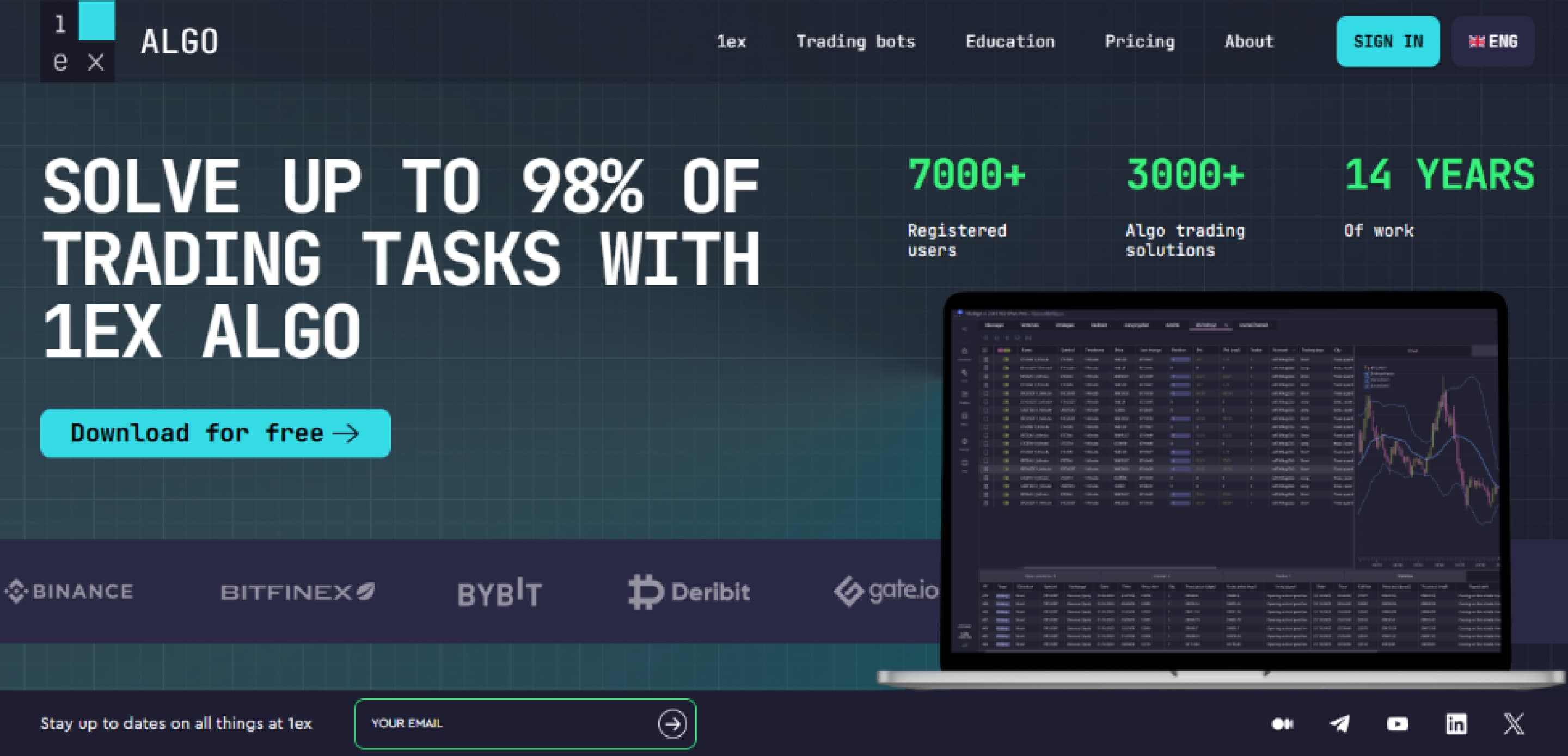Click the 1ex ALGO logo
1568x756 pixels.
point(129,41)
